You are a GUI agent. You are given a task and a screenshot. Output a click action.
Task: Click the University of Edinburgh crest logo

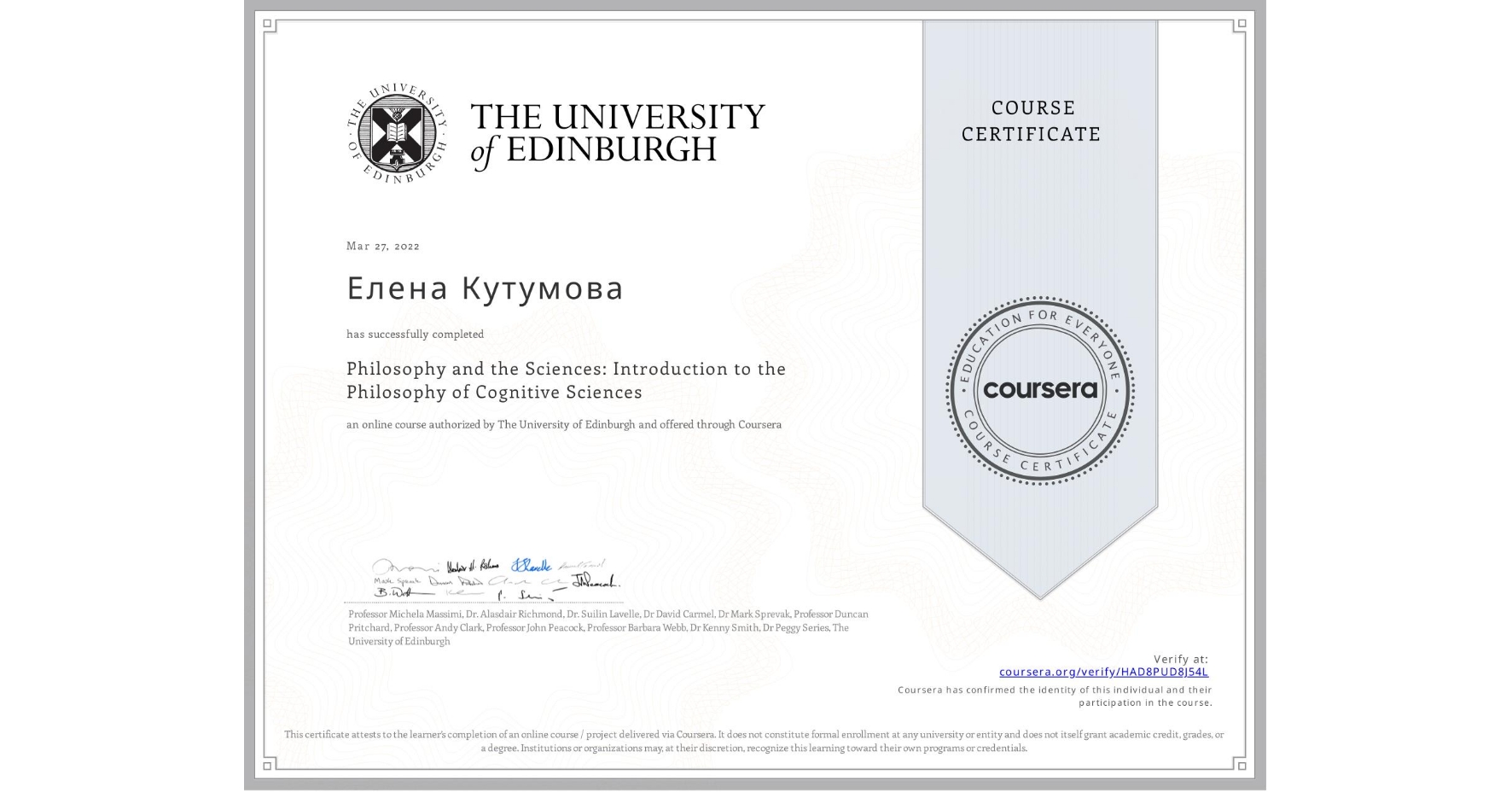click(398, 132)
